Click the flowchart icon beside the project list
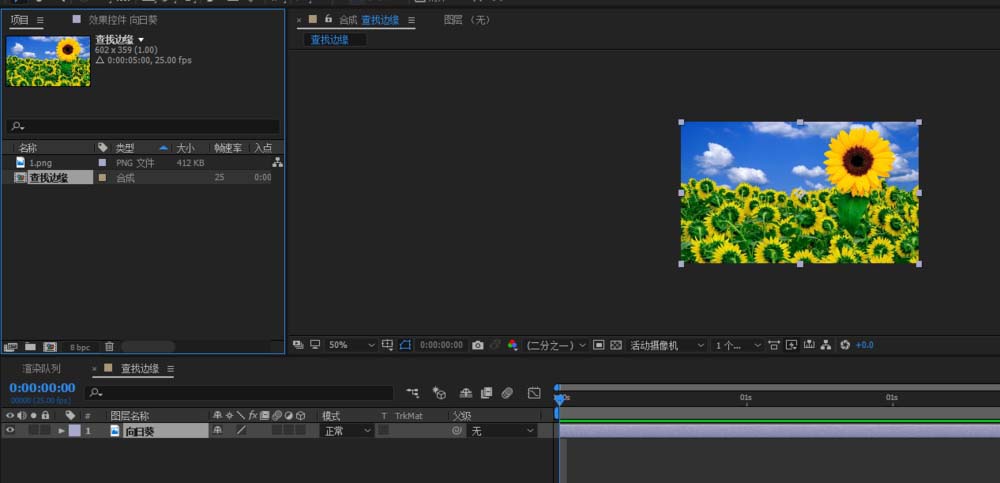Viewport: 1000px width, 483px height. tap(277, 163)
